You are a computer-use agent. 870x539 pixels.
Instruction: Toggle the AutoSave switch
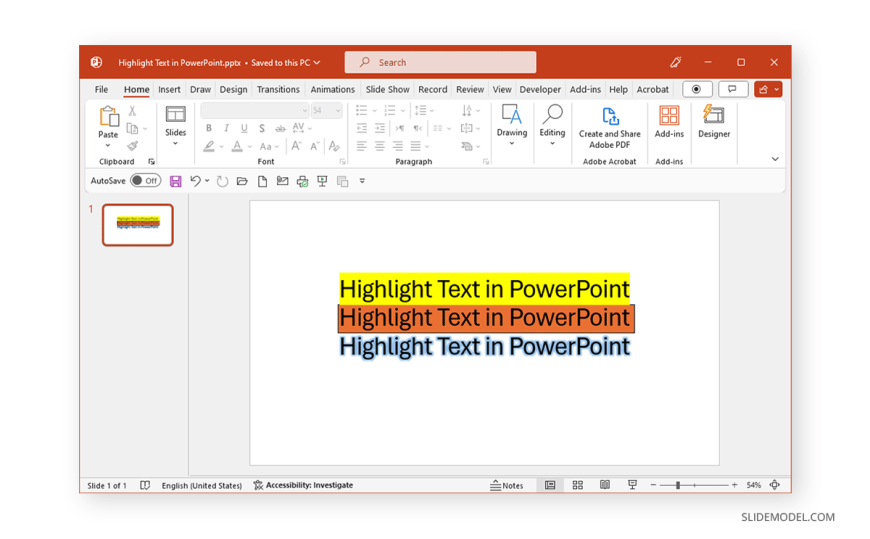coord(145,180)
